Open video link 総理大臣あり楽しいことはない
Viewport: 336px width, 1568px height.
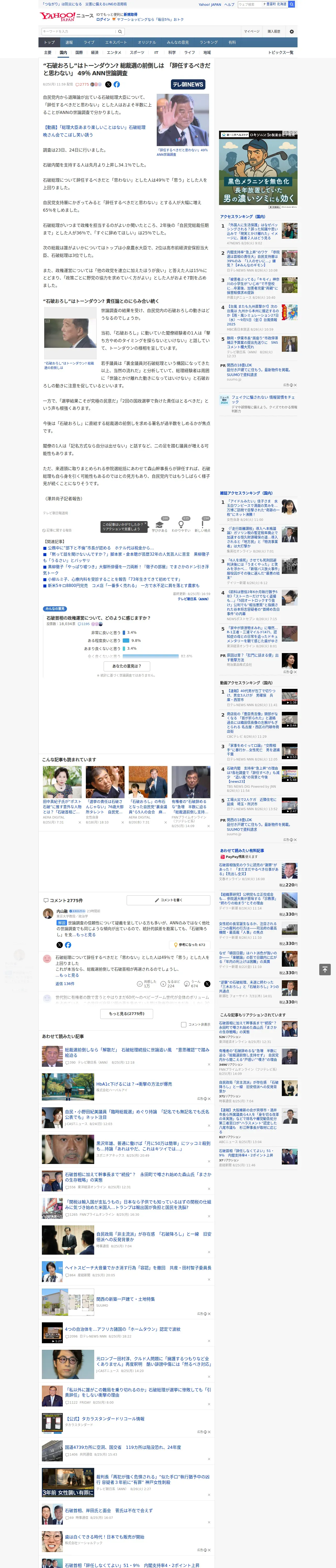coord(94,131)
